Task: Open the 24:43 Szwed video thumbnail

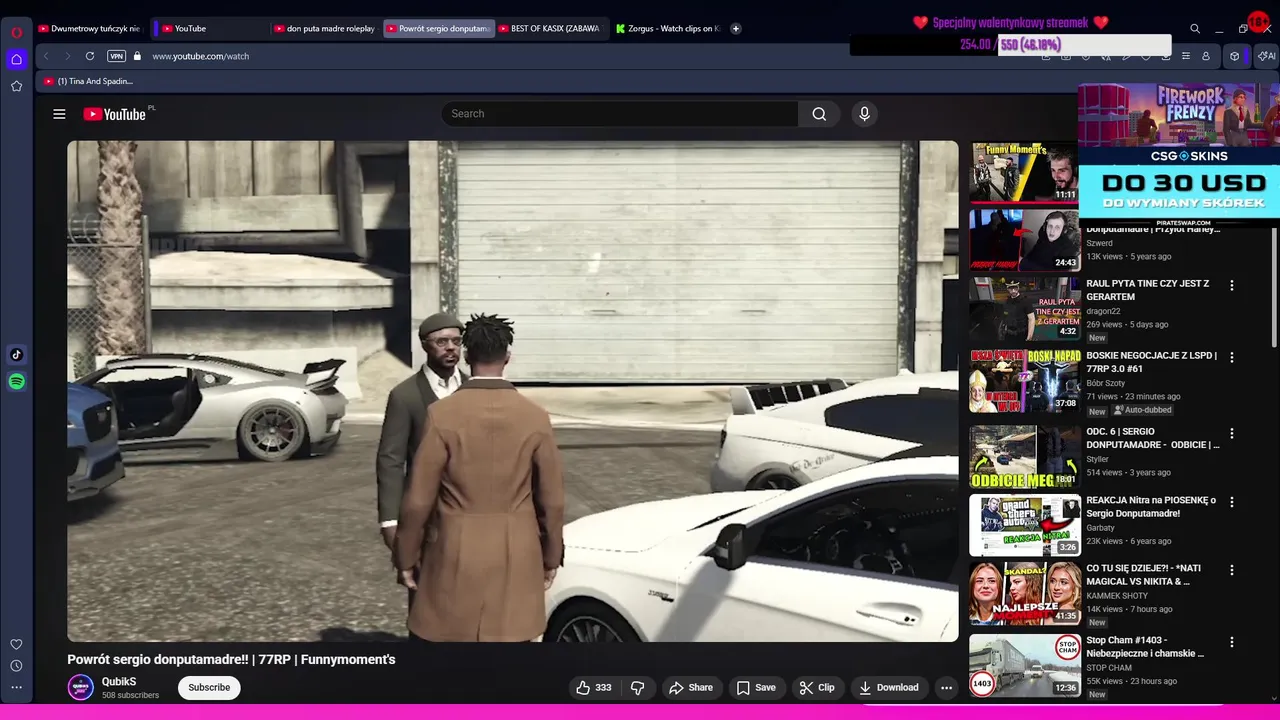Action: tap(1024, 240)
